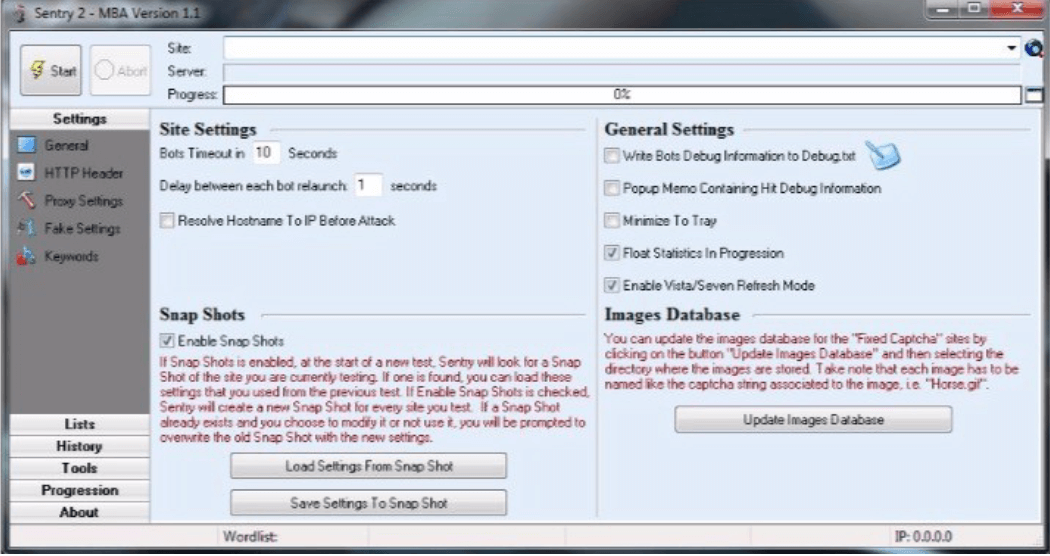Click the small window icon beside Progress bar
The height and width of the screenshot is (556, 1050).
[1034, 95]
